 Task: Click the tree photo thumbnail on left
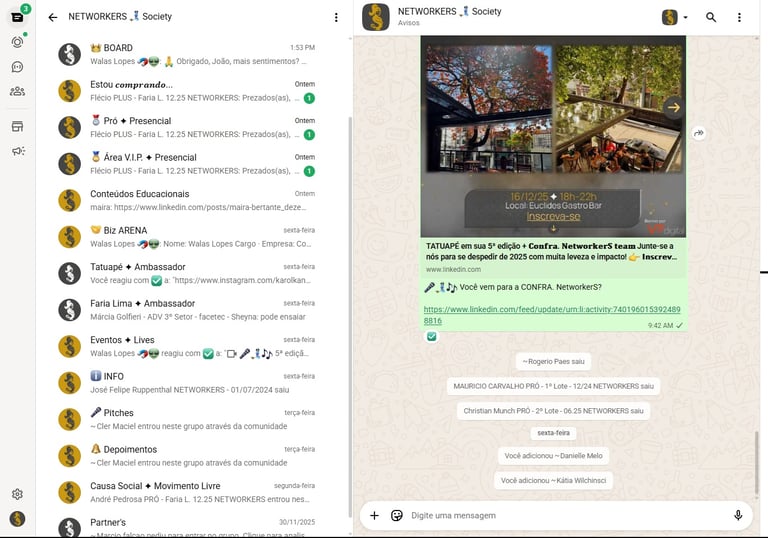click(x=489, y=109)
